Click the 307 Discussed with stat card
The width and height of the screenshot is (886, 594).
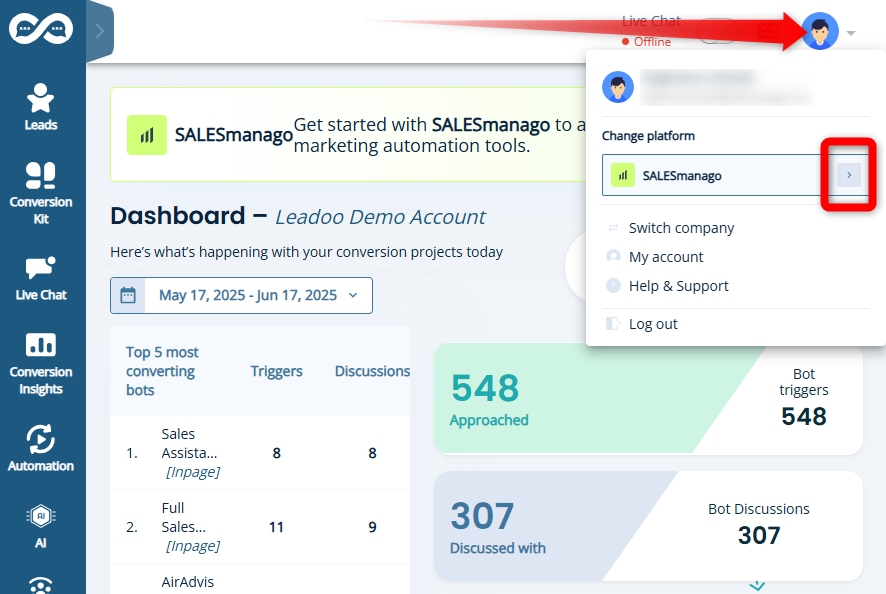[648, 526]
